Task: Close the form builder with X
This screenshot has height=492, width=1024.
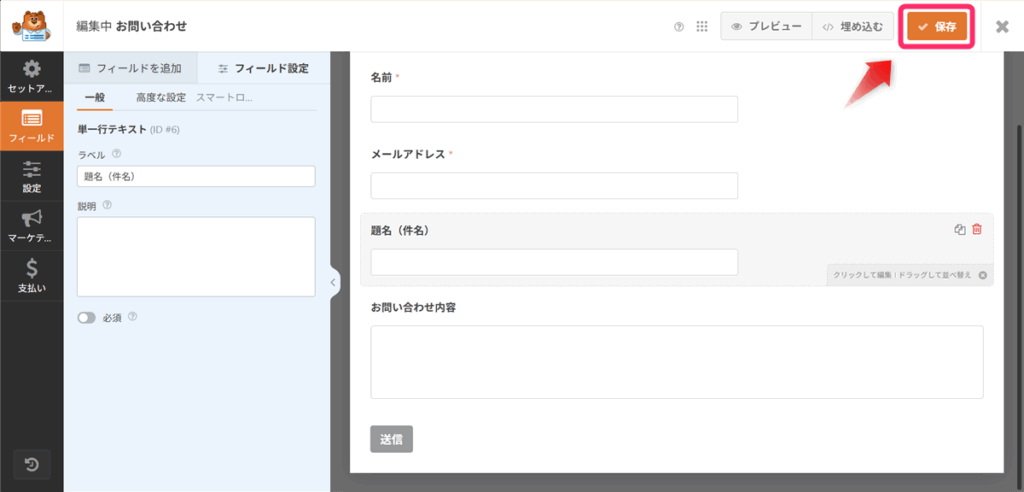Action: pos(1002,27)
